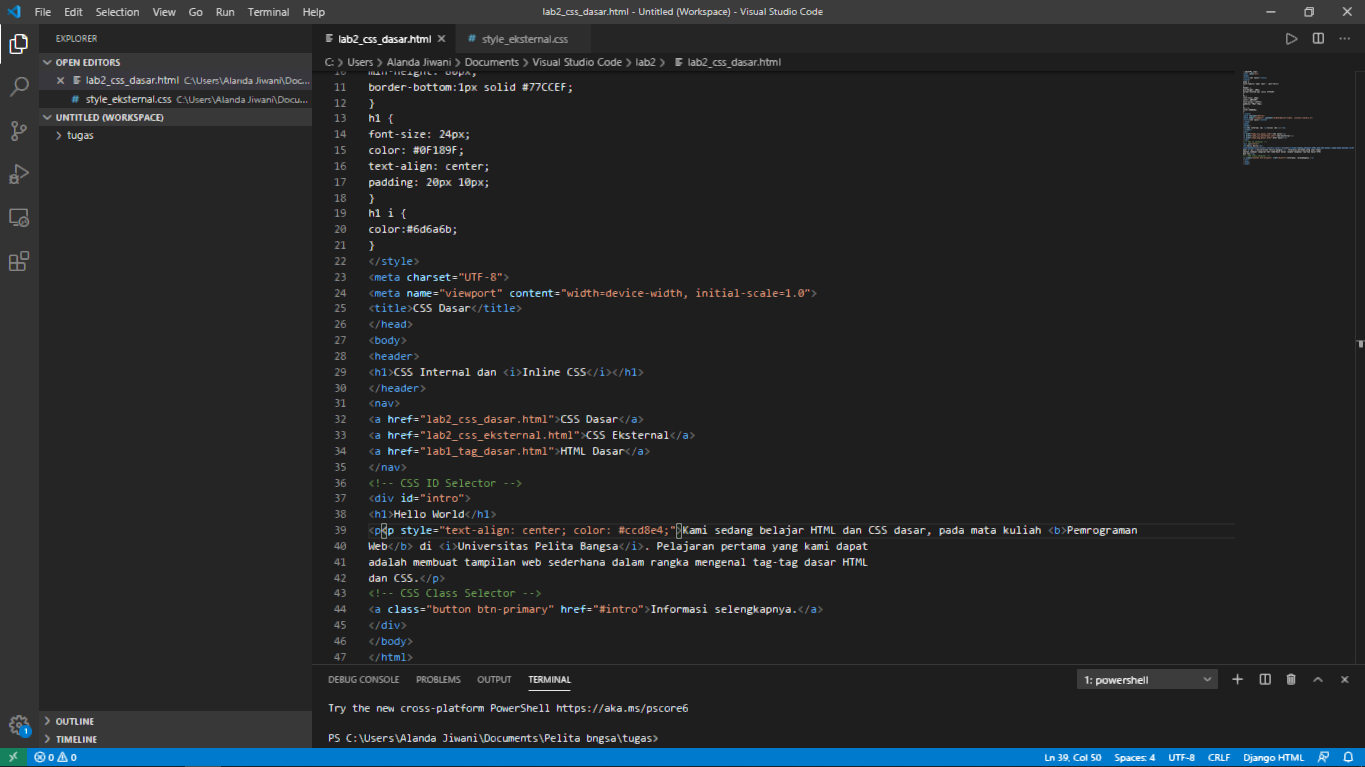The height and width of the screenshot is (767, 1365).
Task: Click the "<!-- CSS ID Selector -->" comment line
Action: [445, 483]
